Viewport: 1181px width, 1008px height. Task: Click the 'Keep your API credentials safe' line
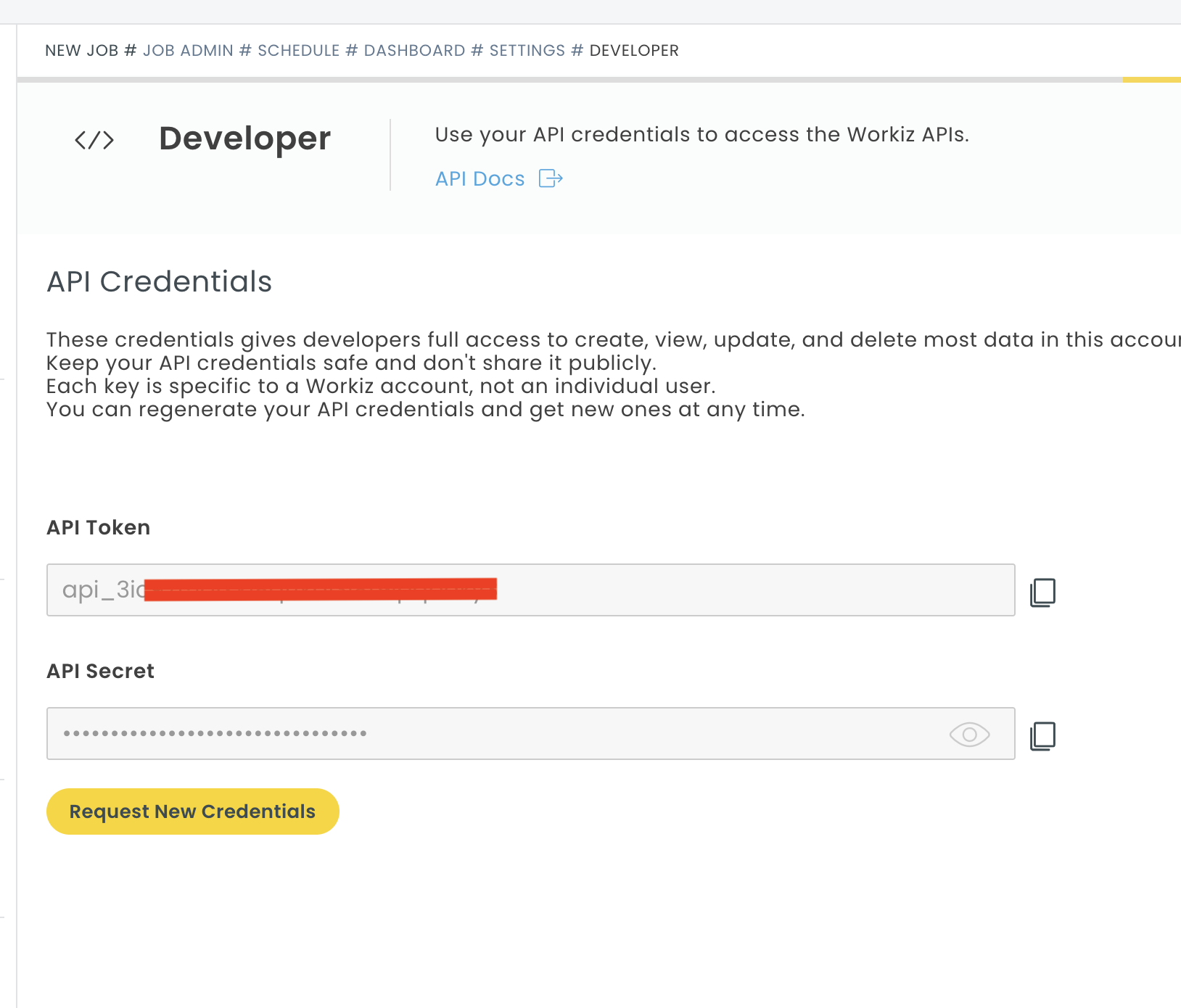coord(351,363)
